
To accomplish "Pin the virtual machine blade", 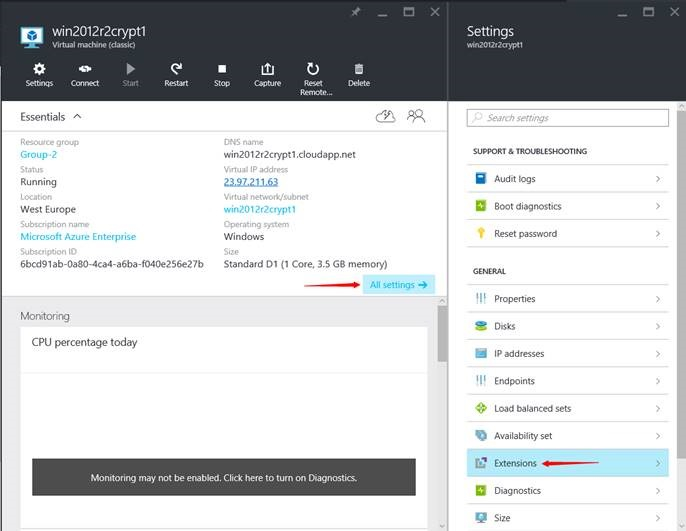I will point(356,12).
